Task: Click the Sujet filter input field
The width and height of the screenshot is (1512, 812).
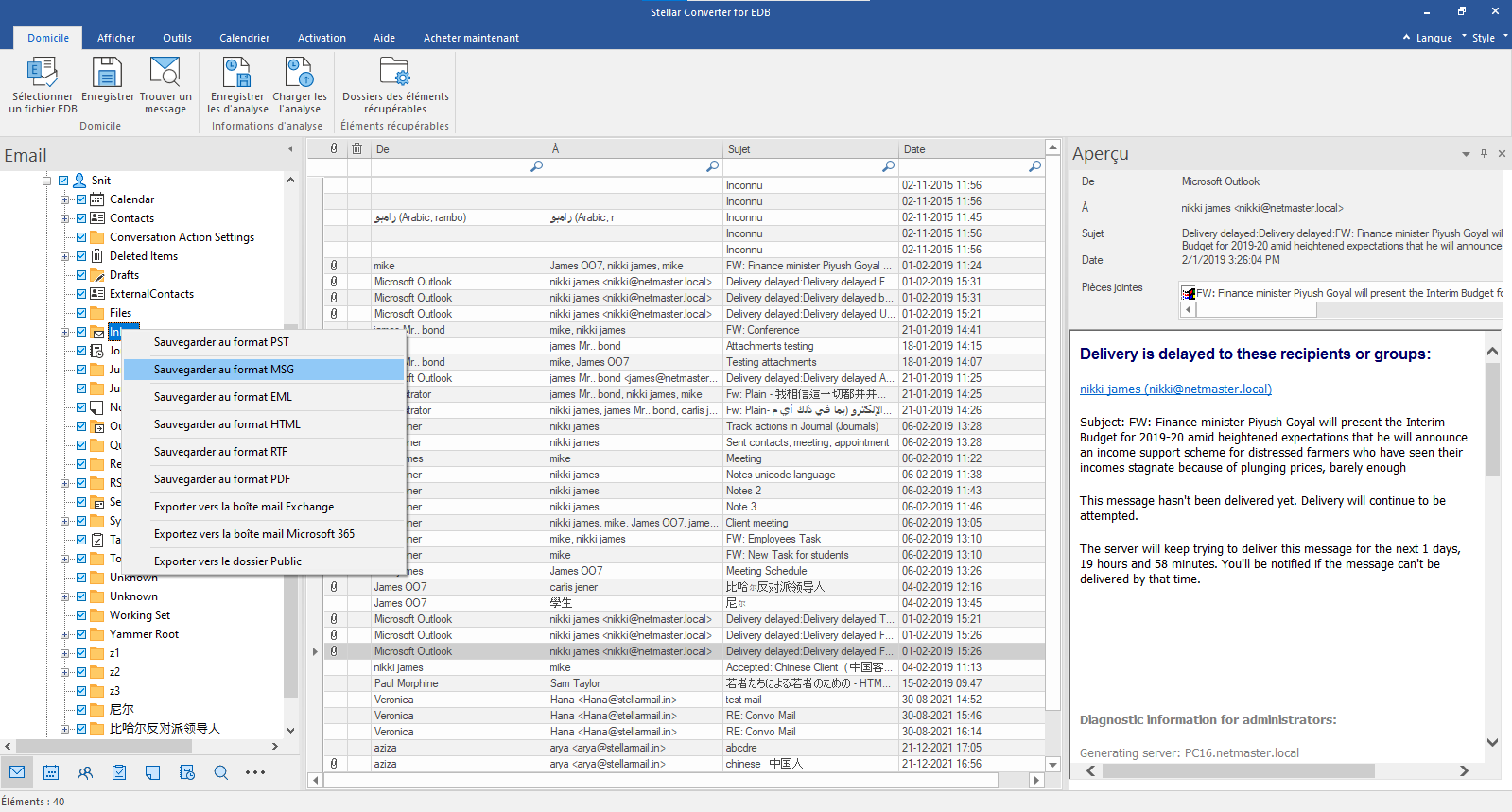Action: [810, 166]
